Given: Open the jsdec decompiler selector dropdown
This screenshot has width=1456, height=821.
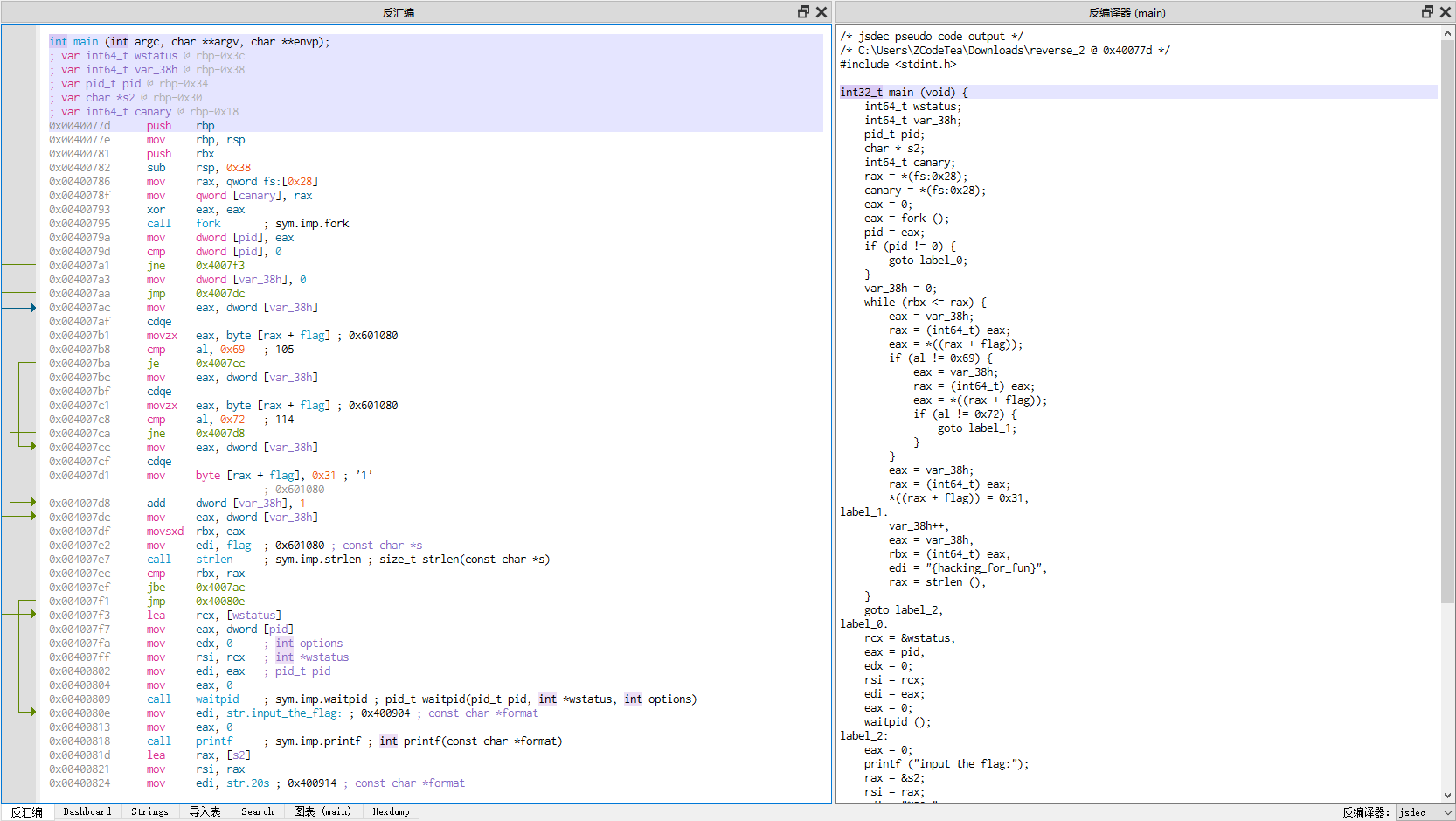Looking at the screenshot, I should (x=1425, y=812).
